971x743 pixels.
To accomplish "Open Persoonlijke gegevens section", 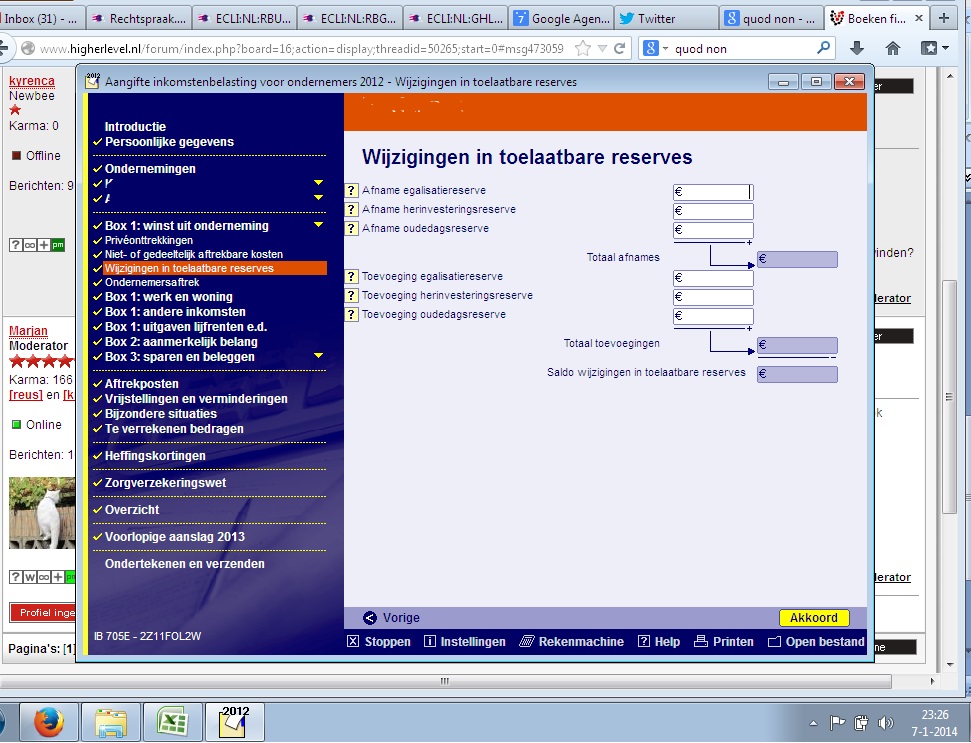I will [x=169, y=142].
